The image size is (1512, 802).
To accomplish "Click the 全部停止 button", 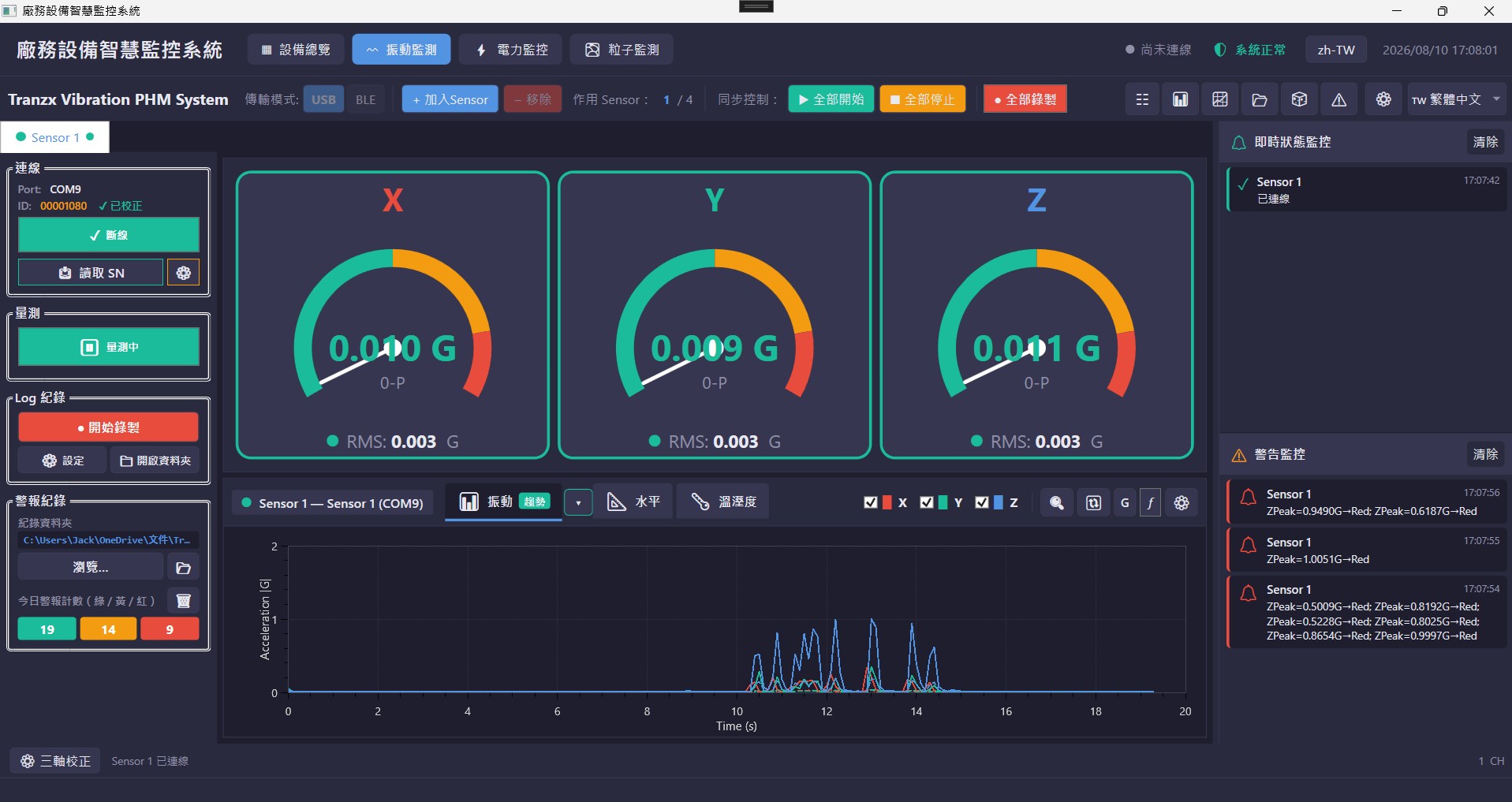I will point(923,99).
